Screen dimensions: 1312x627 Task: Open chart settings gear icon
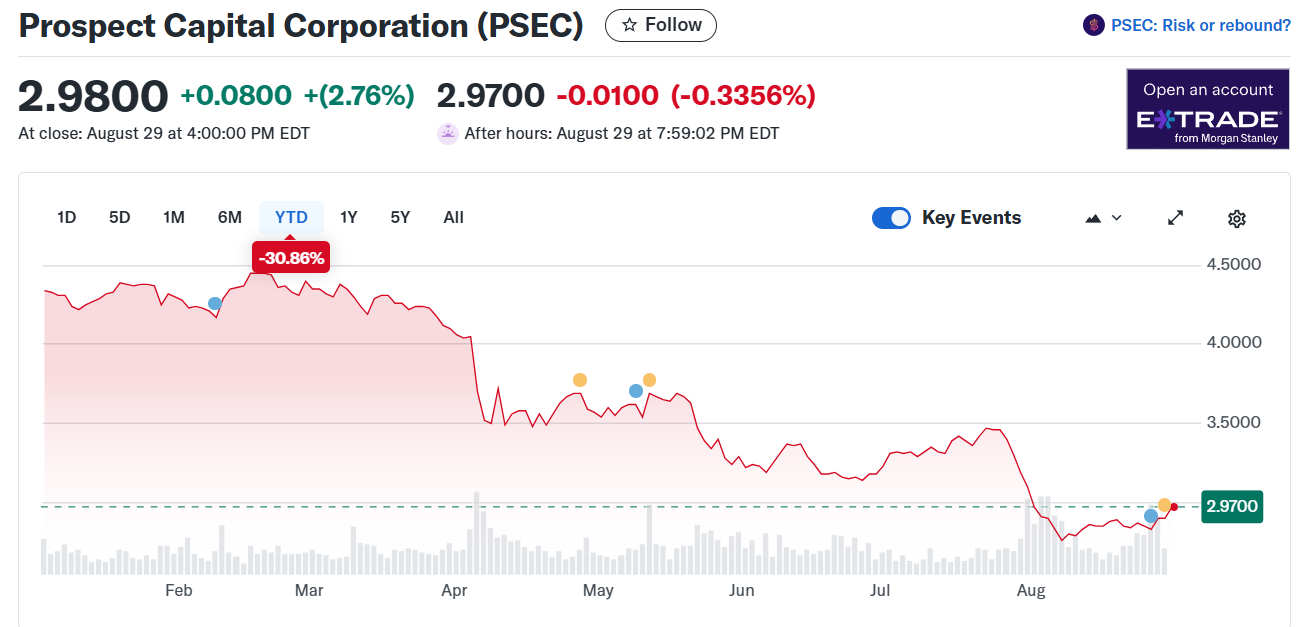pyautogui.click(x=1237, y=218)
